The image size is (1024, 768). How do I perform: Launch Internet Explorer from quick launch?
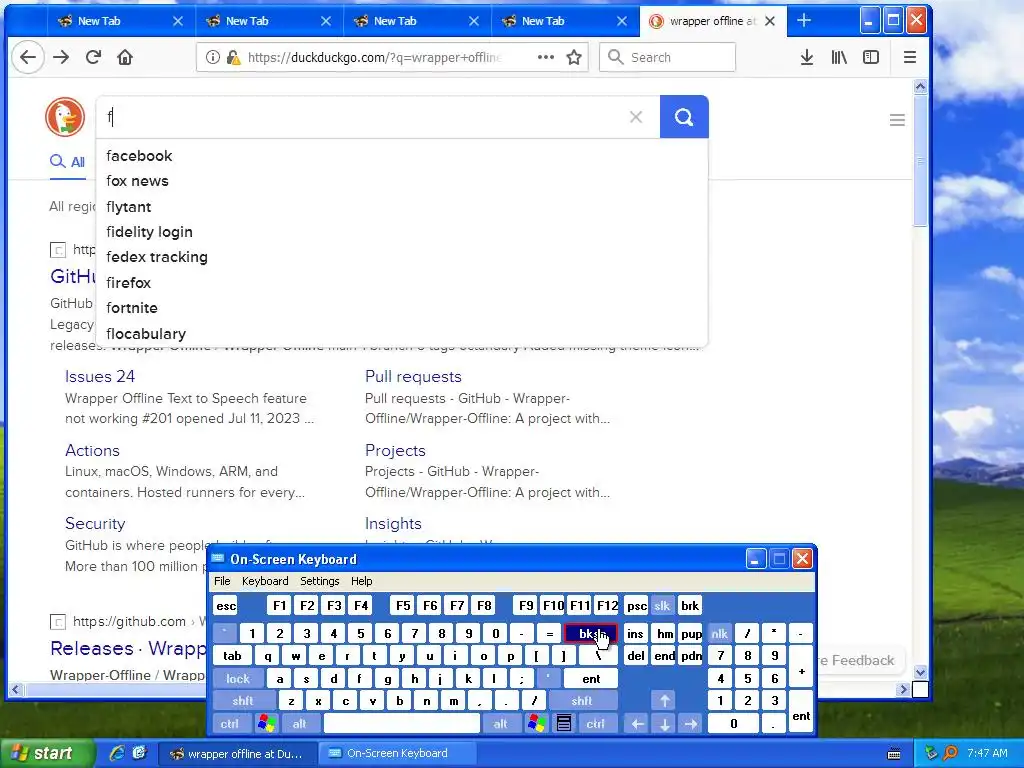pyautogui.click(x=117, y=753)
